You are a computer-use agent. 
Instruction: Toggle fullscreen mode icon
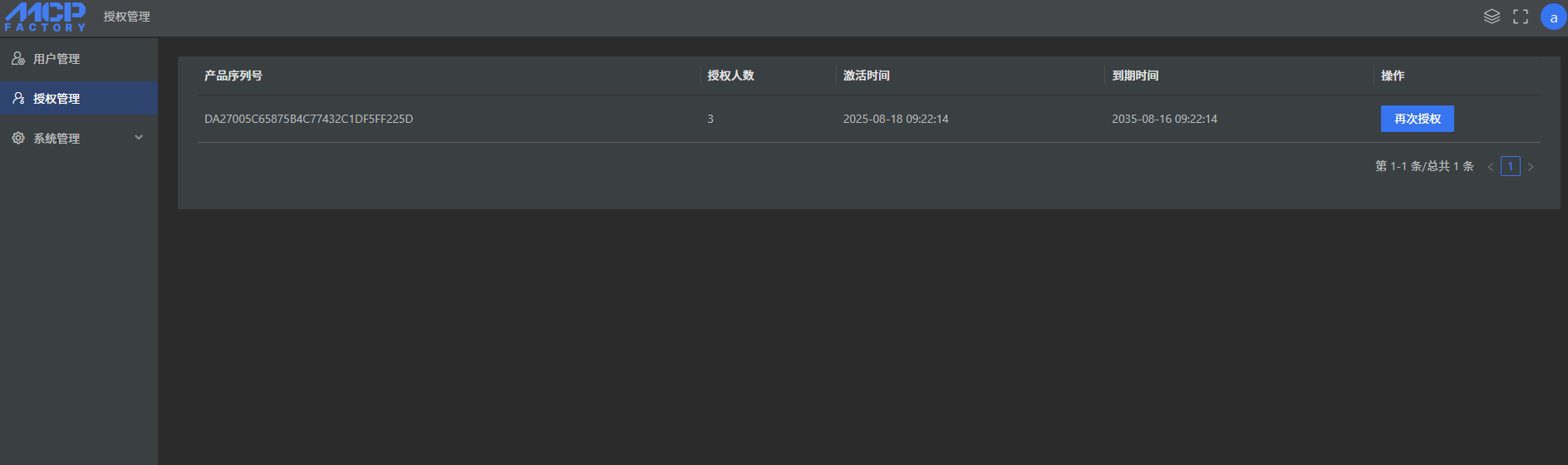(1521, 17)
